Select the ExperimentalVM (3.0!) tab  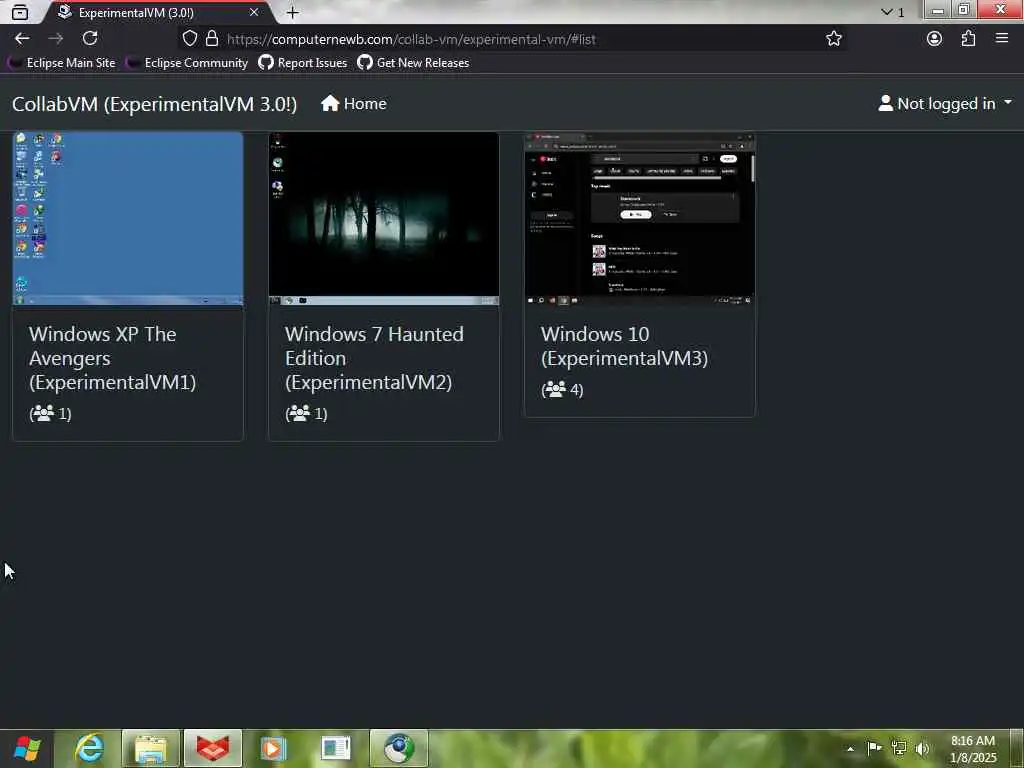tap(159, 12)
